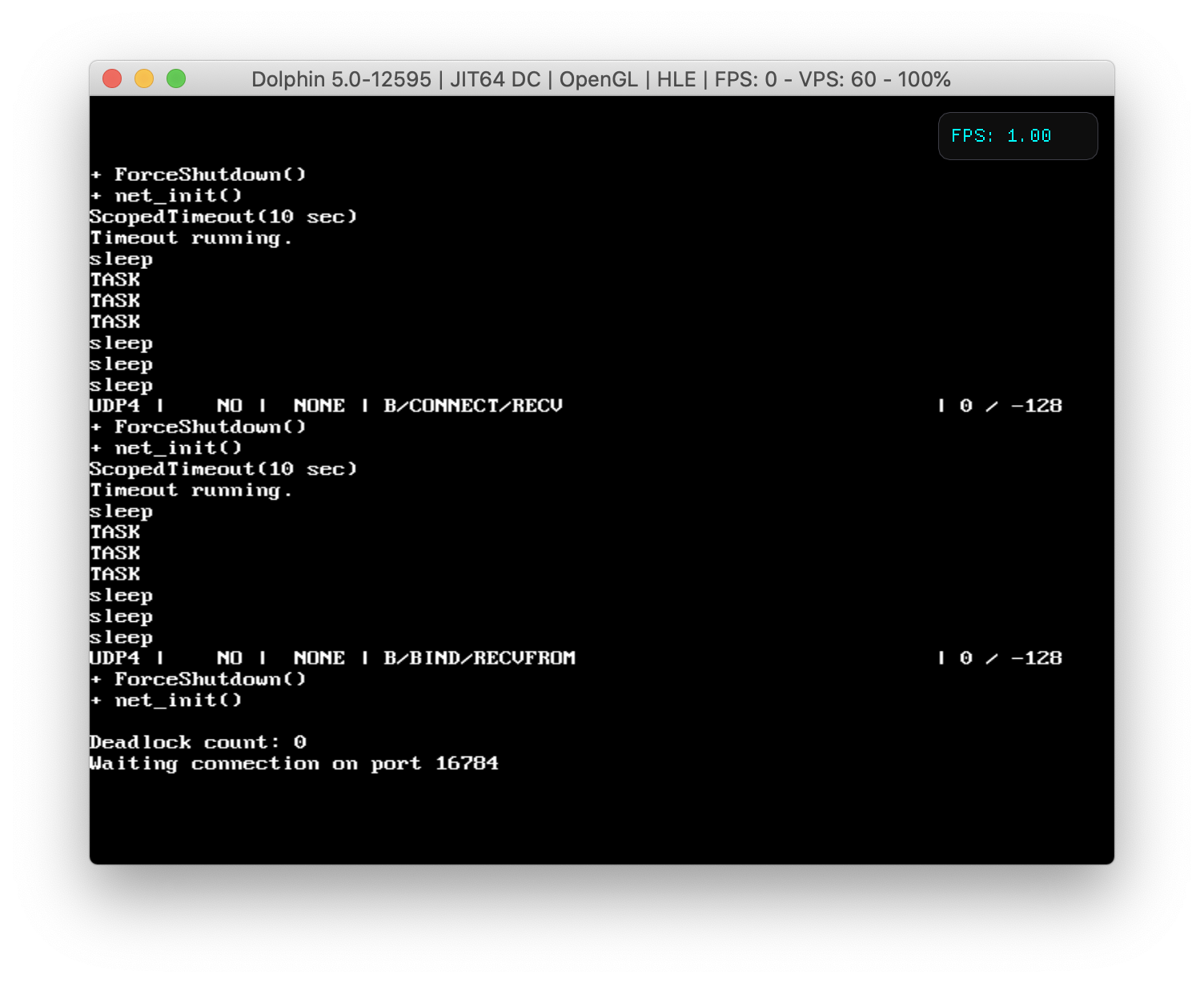Viewport: 1204px width, 983px height.
Task: Click the UDP4 B/BIND/RECVFROM status line
Action: [332, 657]
